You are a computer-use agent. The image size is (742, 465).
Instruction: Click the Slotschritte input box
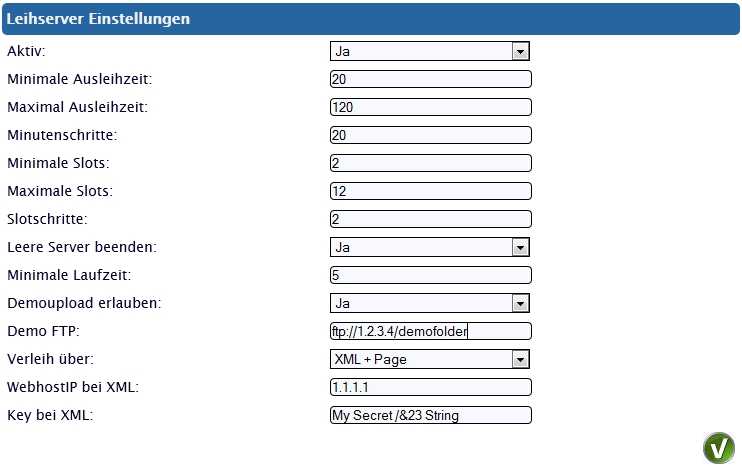[431, 219]
